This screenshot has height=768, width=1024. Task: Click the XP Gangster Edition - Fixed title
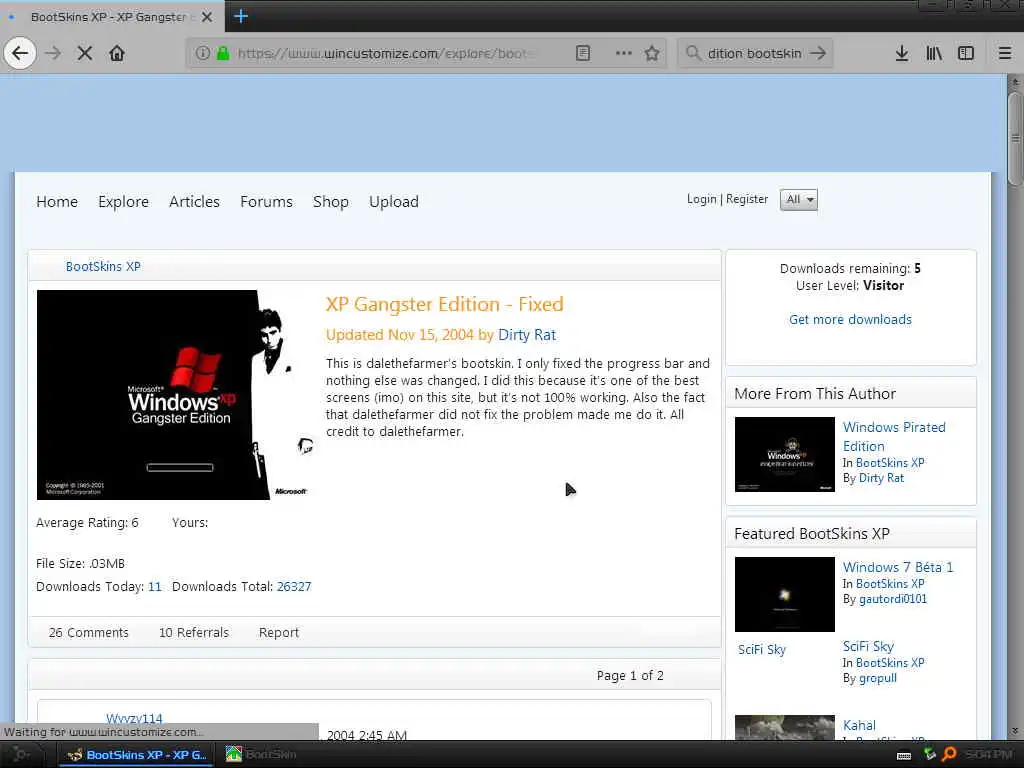click(445, 304)
